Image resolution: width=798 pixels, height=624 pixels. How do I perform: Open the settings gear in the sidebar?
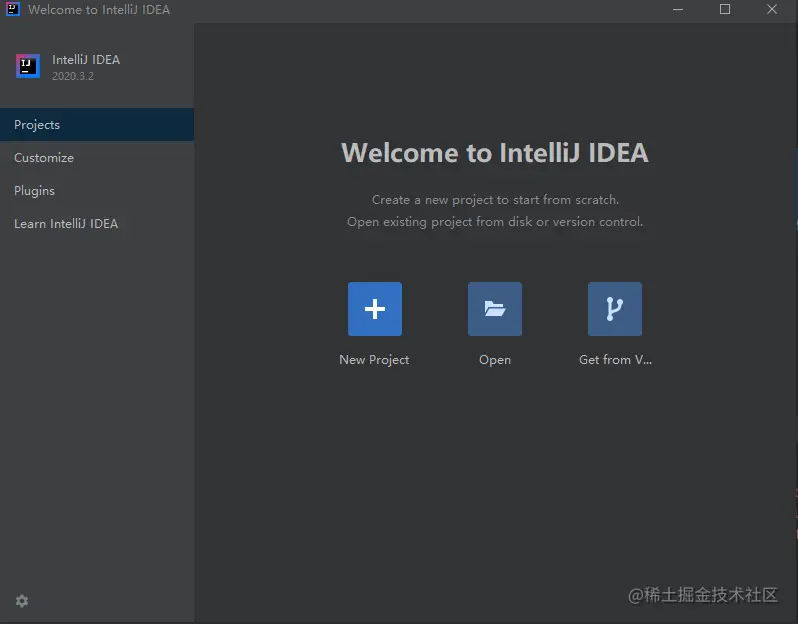[22, 601]
